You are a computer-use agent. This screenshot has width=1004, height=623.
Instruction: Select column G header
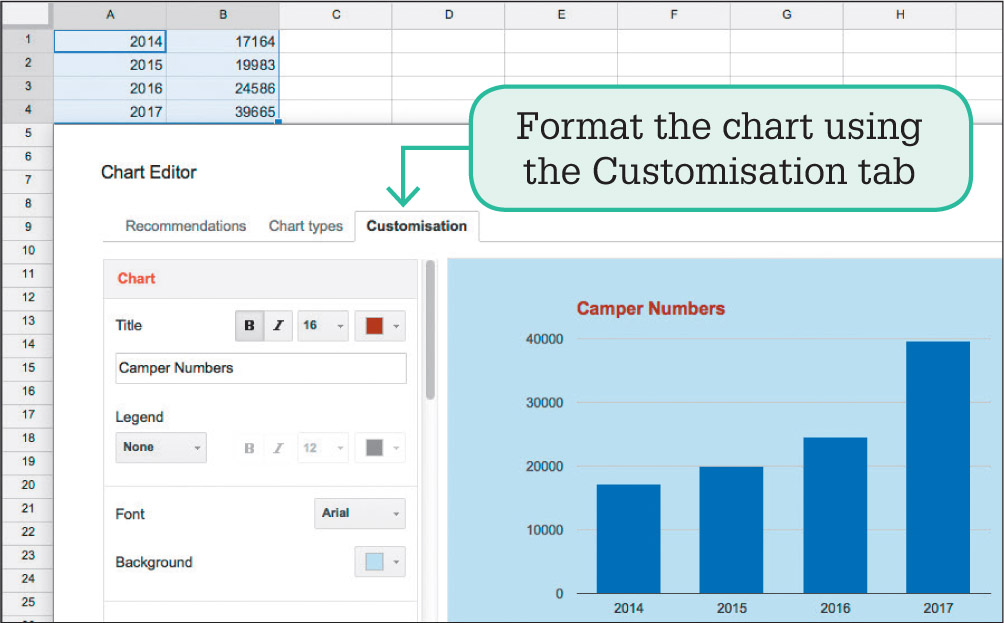(786, 15)
